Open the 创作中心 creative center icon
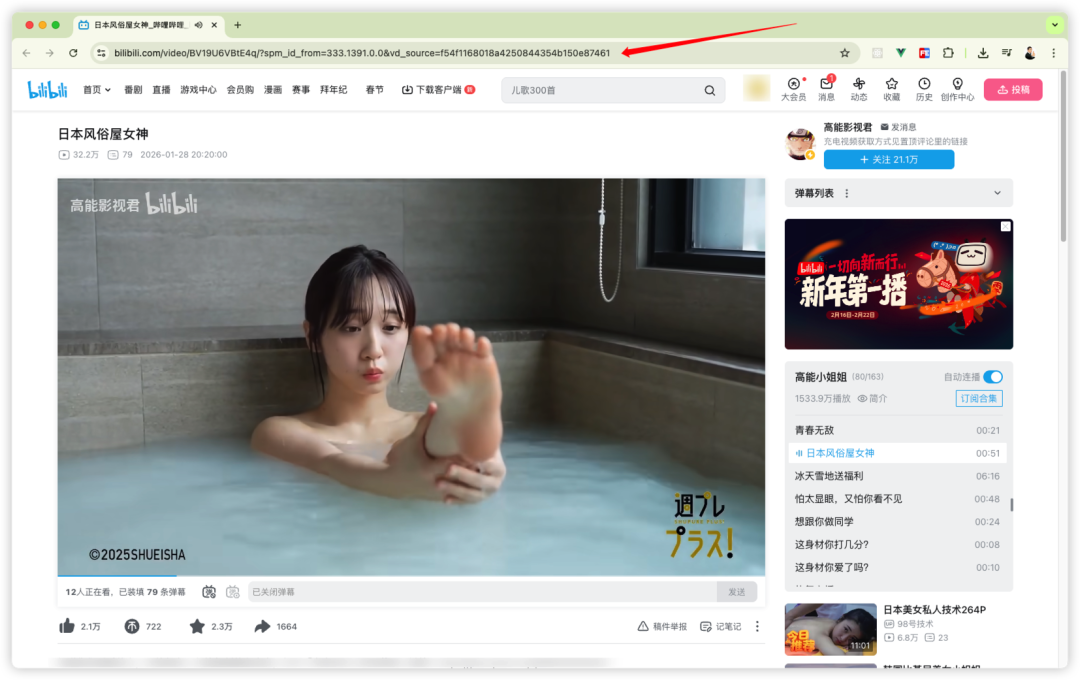This screenshot has height=680, width=1080. pos(957,89)
